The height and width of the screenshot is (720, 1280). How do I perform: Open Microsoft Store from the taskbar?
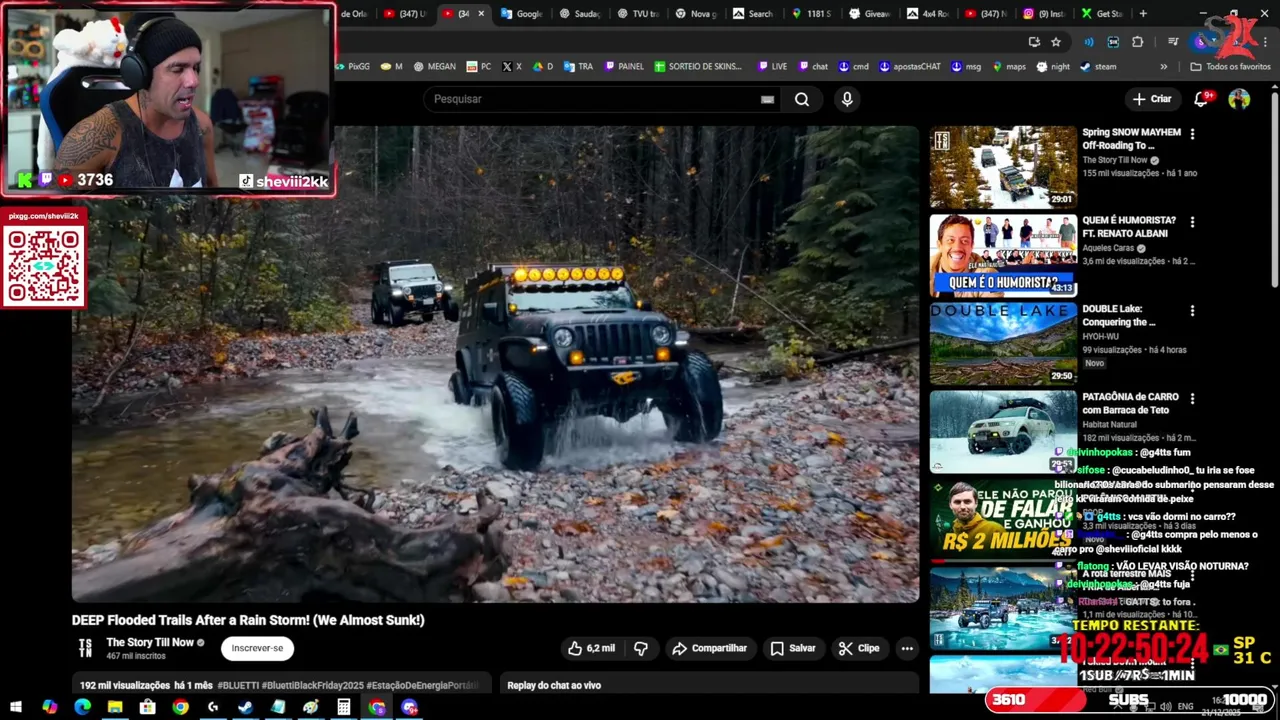(148, 707)
